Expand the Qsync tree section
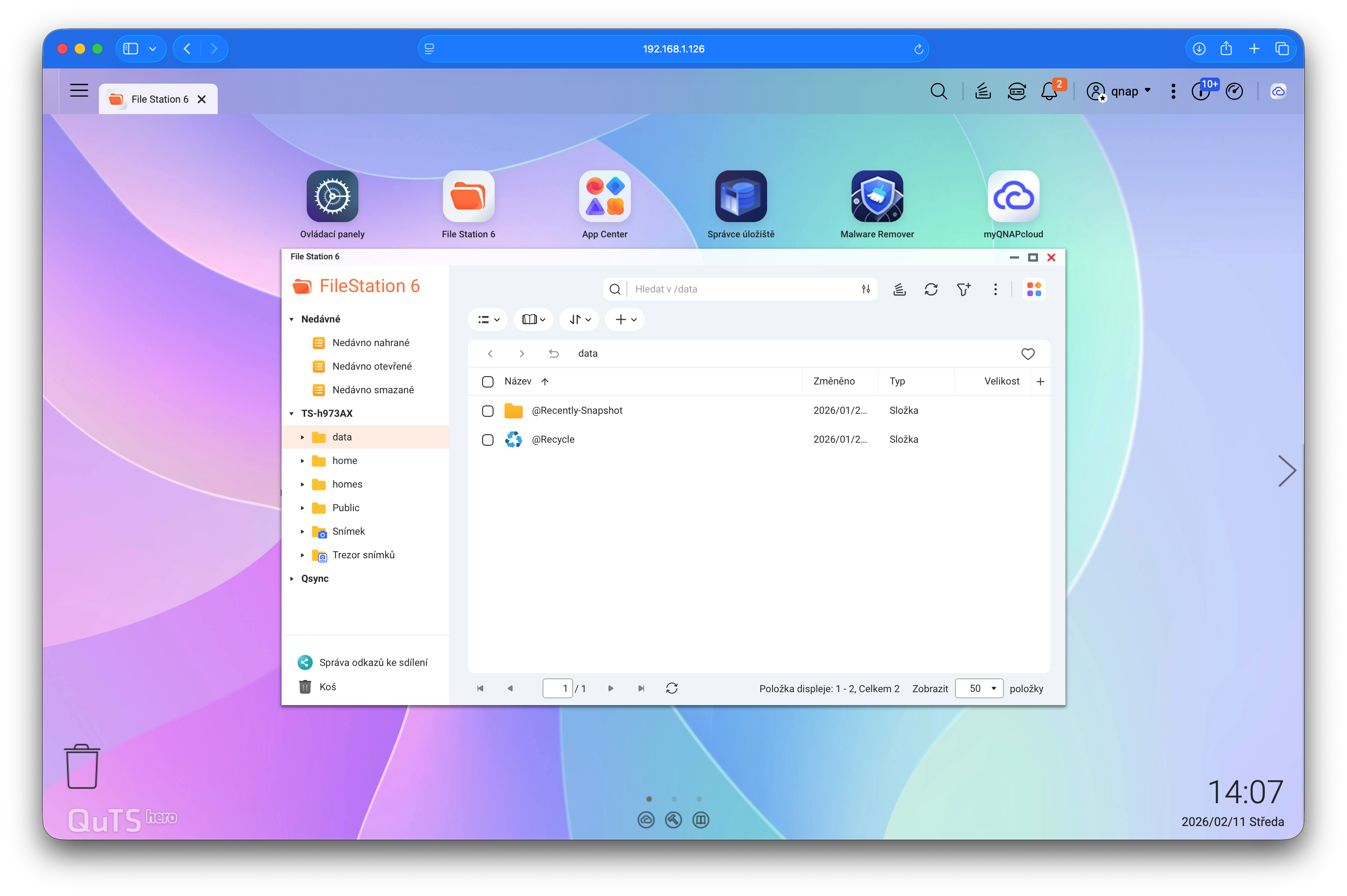 [x=291, y=579]
